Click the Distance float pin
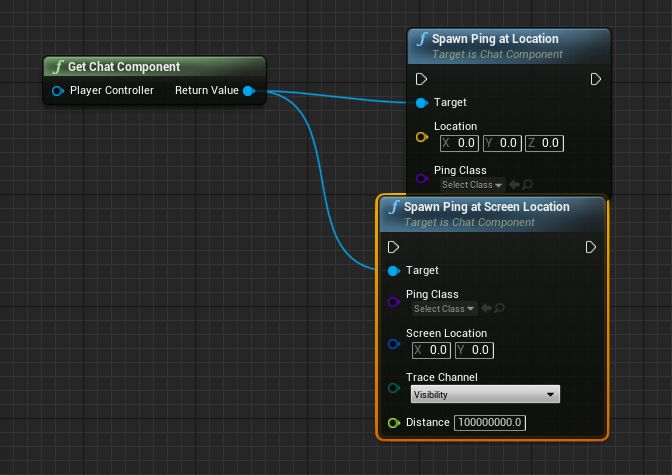This screenshot has width=672, height=475. (393, 423)
